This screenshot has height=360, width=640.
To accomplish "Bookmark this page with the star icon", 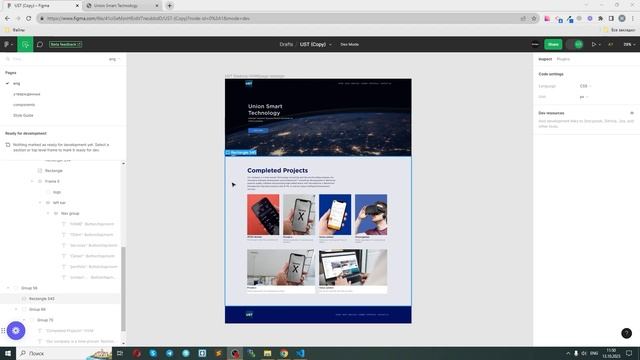I will (x=533, y=18).
